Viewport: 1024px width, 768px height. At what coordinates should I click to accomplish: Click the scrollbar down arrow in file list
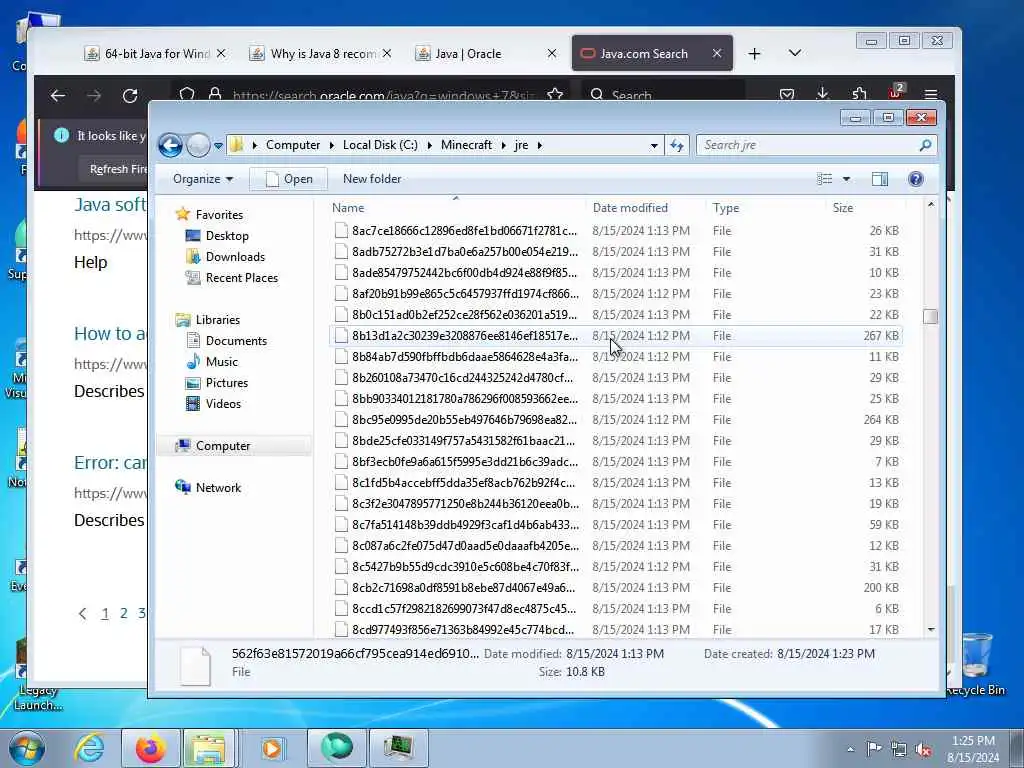[931, 630]
